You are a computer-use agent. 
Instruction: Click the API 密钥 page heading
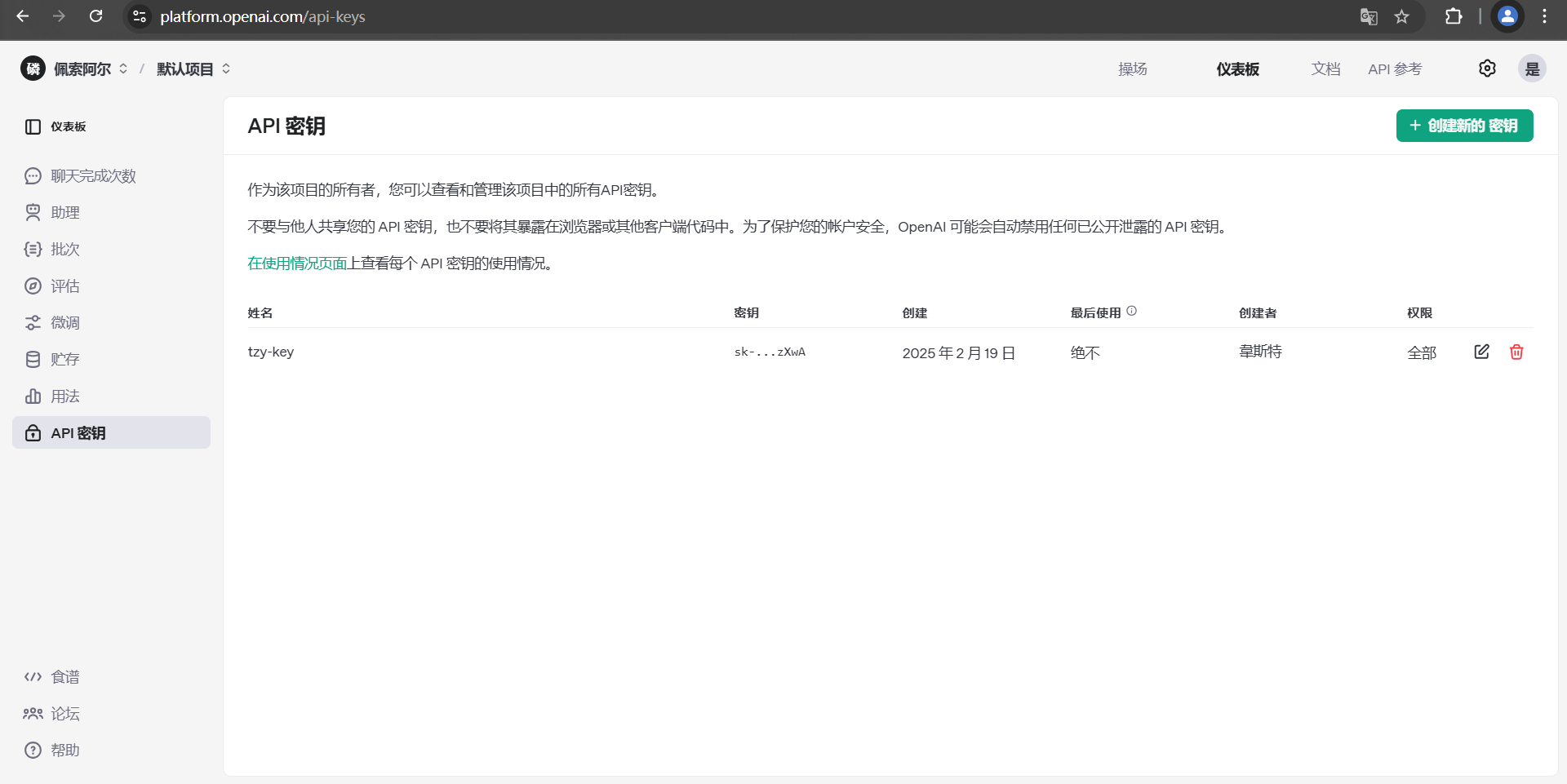click(x=286, y=126)
